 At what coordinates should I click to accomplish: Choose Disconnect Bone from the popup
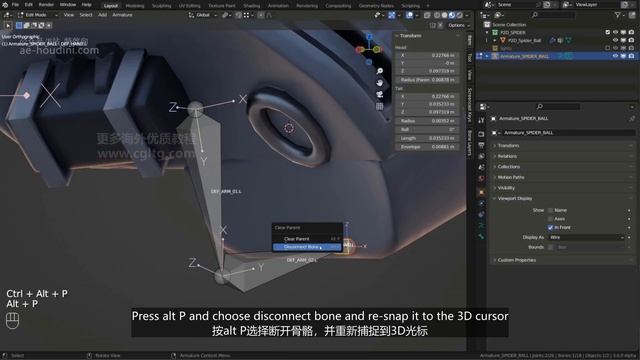(307, 247)
